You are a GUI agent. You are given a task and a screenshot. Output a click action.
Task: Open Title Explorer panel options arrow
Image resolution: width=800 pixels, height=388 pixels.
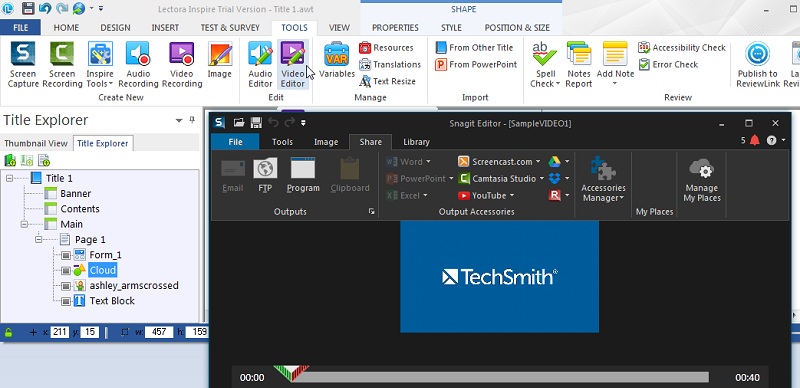click(x=179, y=120)
